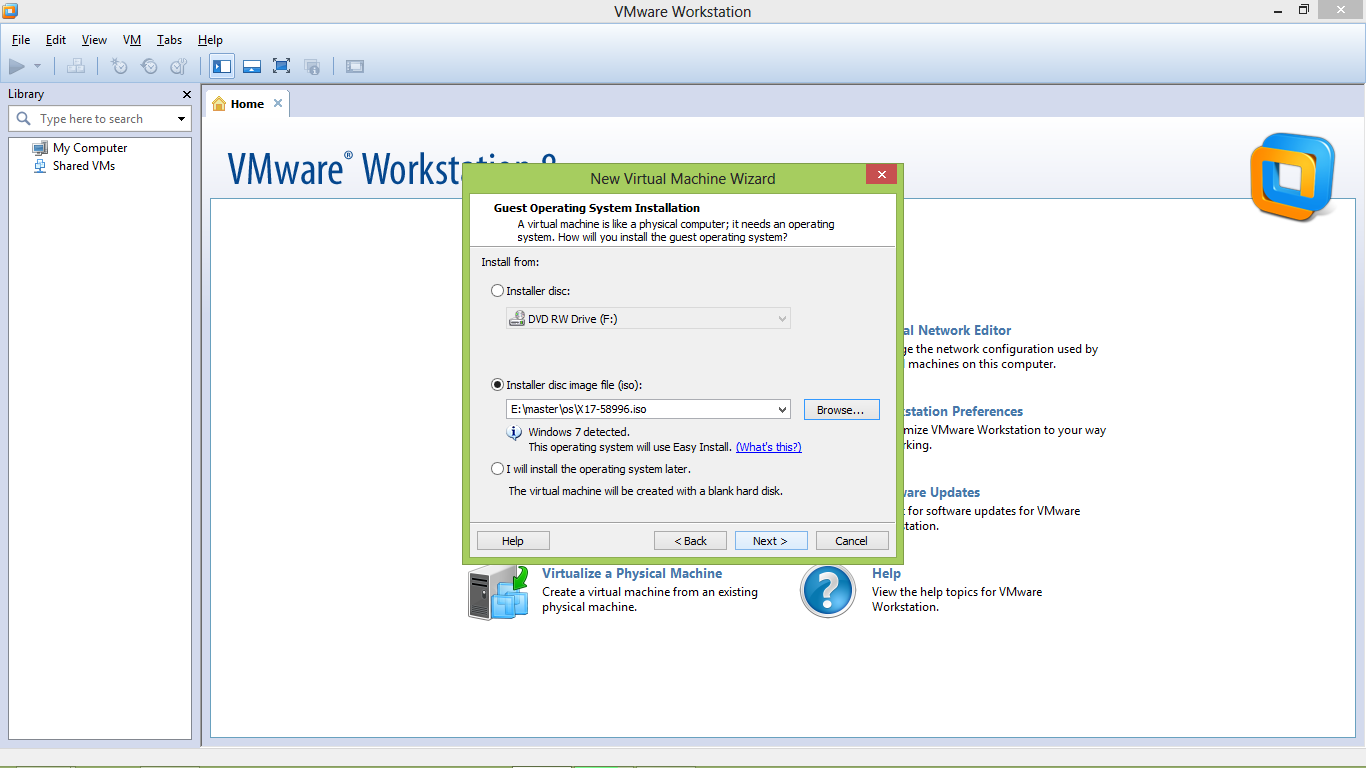Click the Guest Operating System Installation heading
This screenshot has height=768, width=1366.
tap(597, 208)
